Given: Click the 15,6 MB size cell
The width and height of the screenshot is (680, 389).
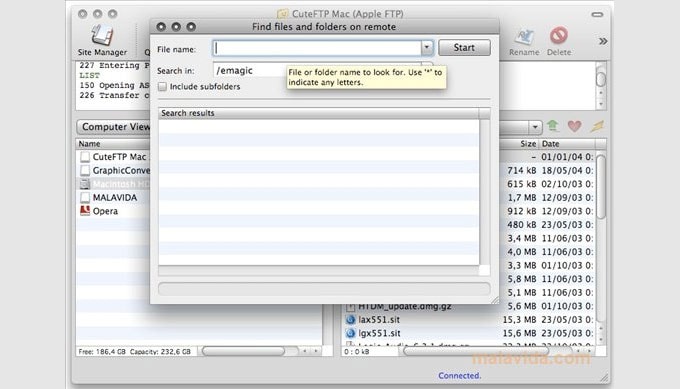Looking at the screenshot, I should click(519, 333).
